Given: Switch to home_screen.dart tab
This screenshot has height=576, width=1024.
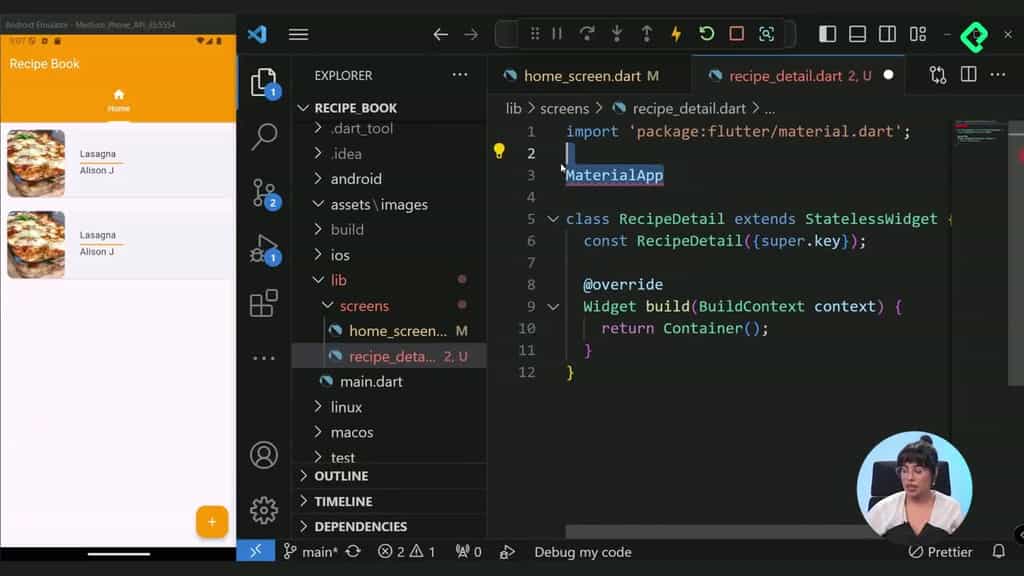Looking at the screenshot, I should pyautogui.click(x=581, y=76).
